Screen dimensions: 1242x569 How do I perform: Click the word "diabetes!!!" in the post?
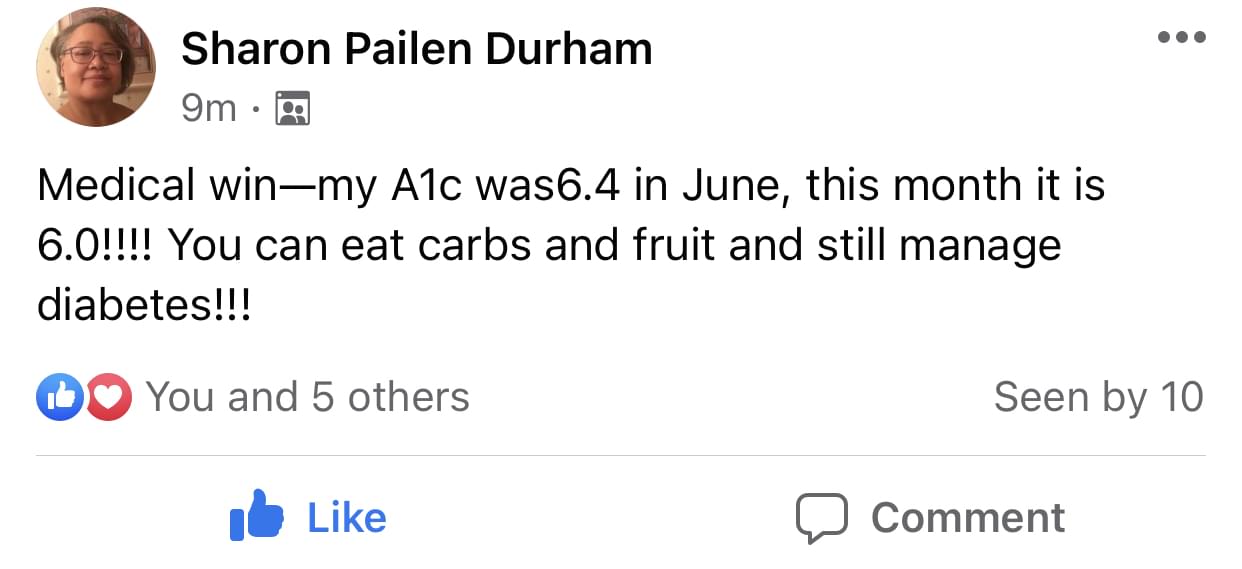click(x=143, y=305)
